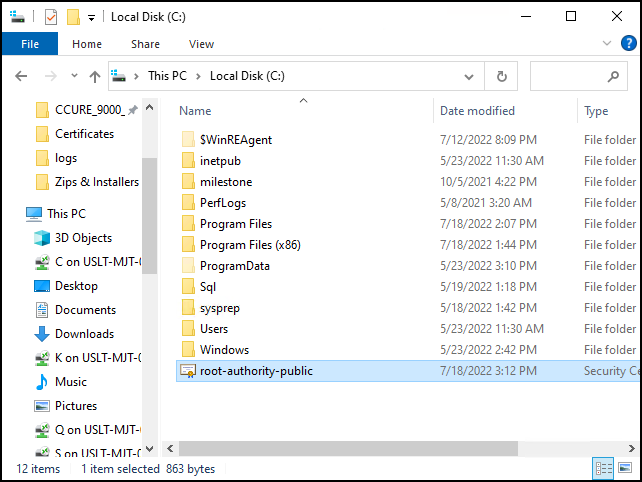This screenshot has height=482, width=642.
Task: Select the Music library in the sidebar
Action: (70, 382)
